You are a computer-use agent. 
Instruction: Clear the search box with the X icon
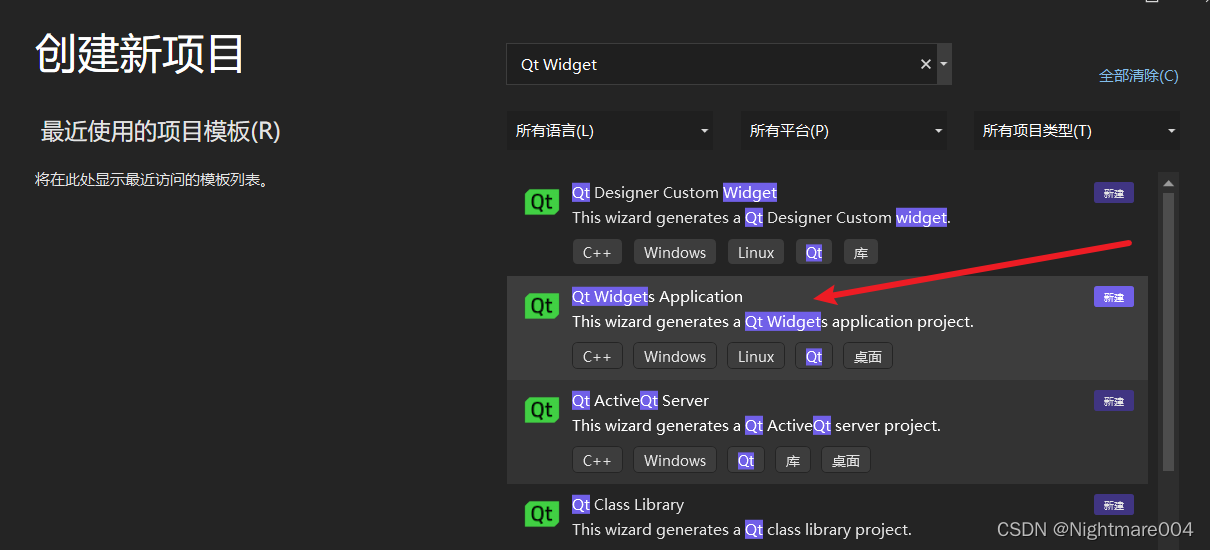[926, 64]
